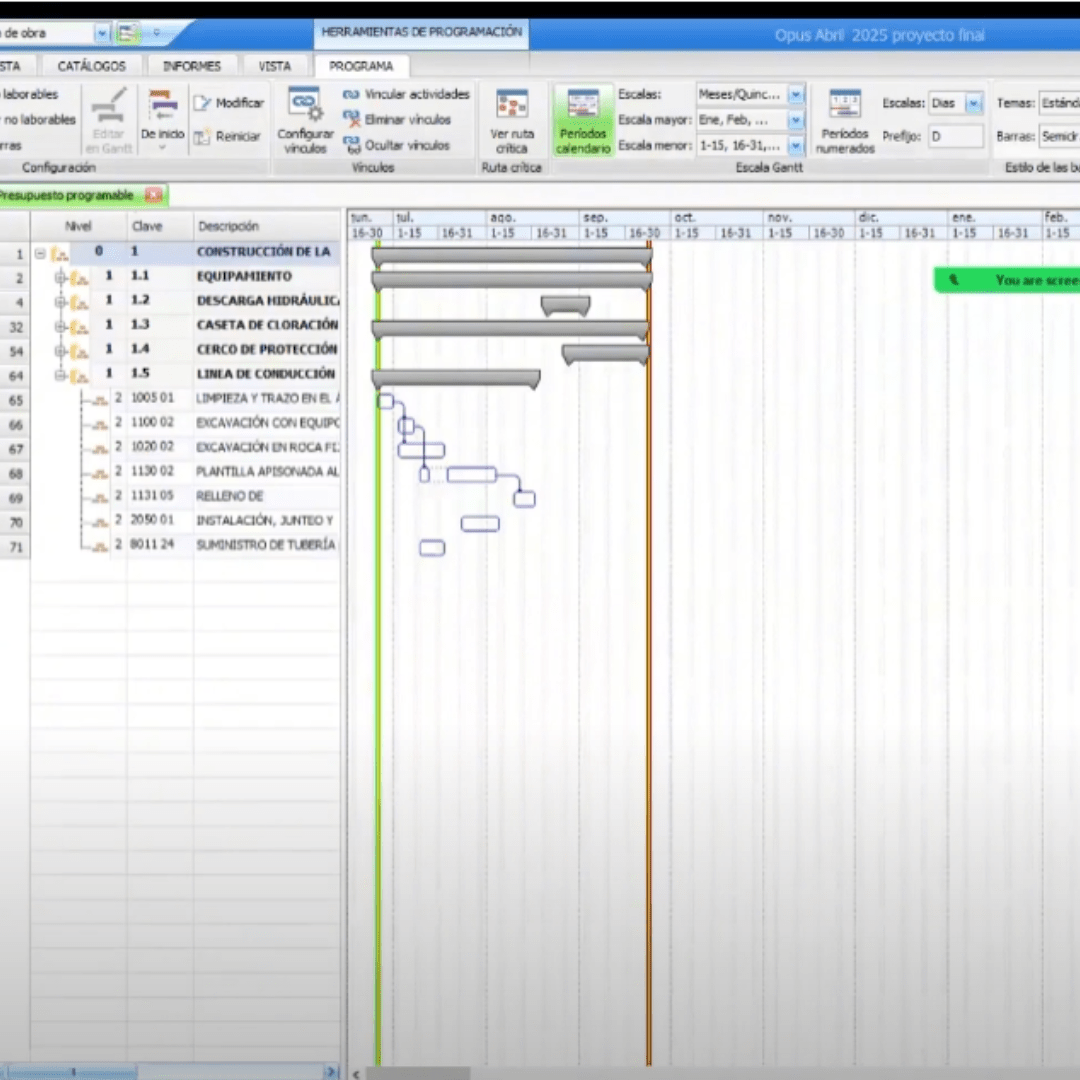Open the INFORMES ribbon tab
1080x1080 pixels.
[192, 66]
